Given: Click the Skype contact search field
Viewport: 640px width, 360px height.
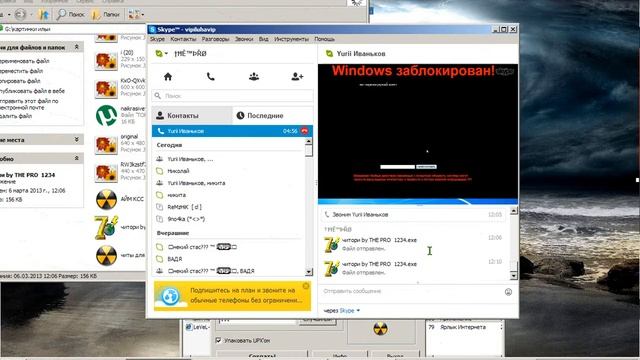Looking at the screenshot, I should click(x=233, y=96).
